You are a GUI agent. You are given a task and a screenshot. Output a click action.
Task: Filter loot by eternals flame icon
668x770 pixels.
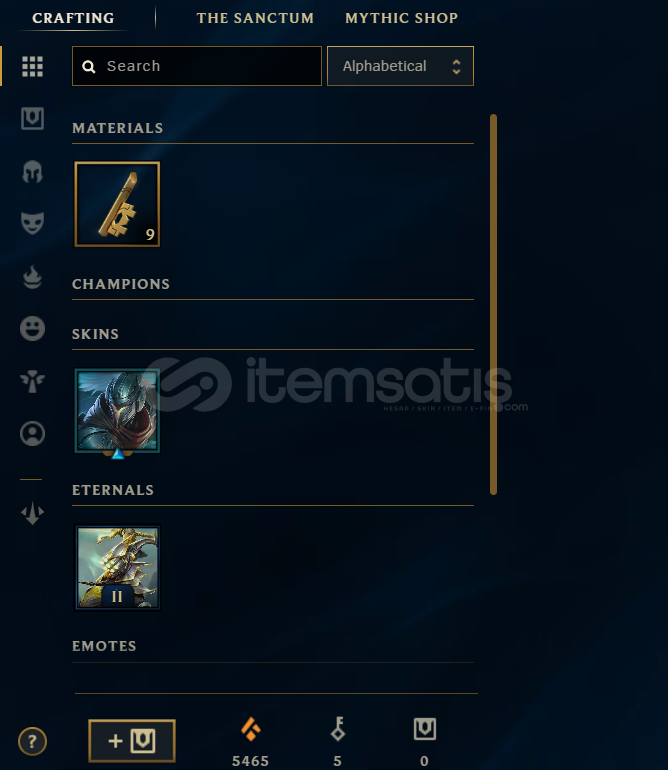pos(32,277)
